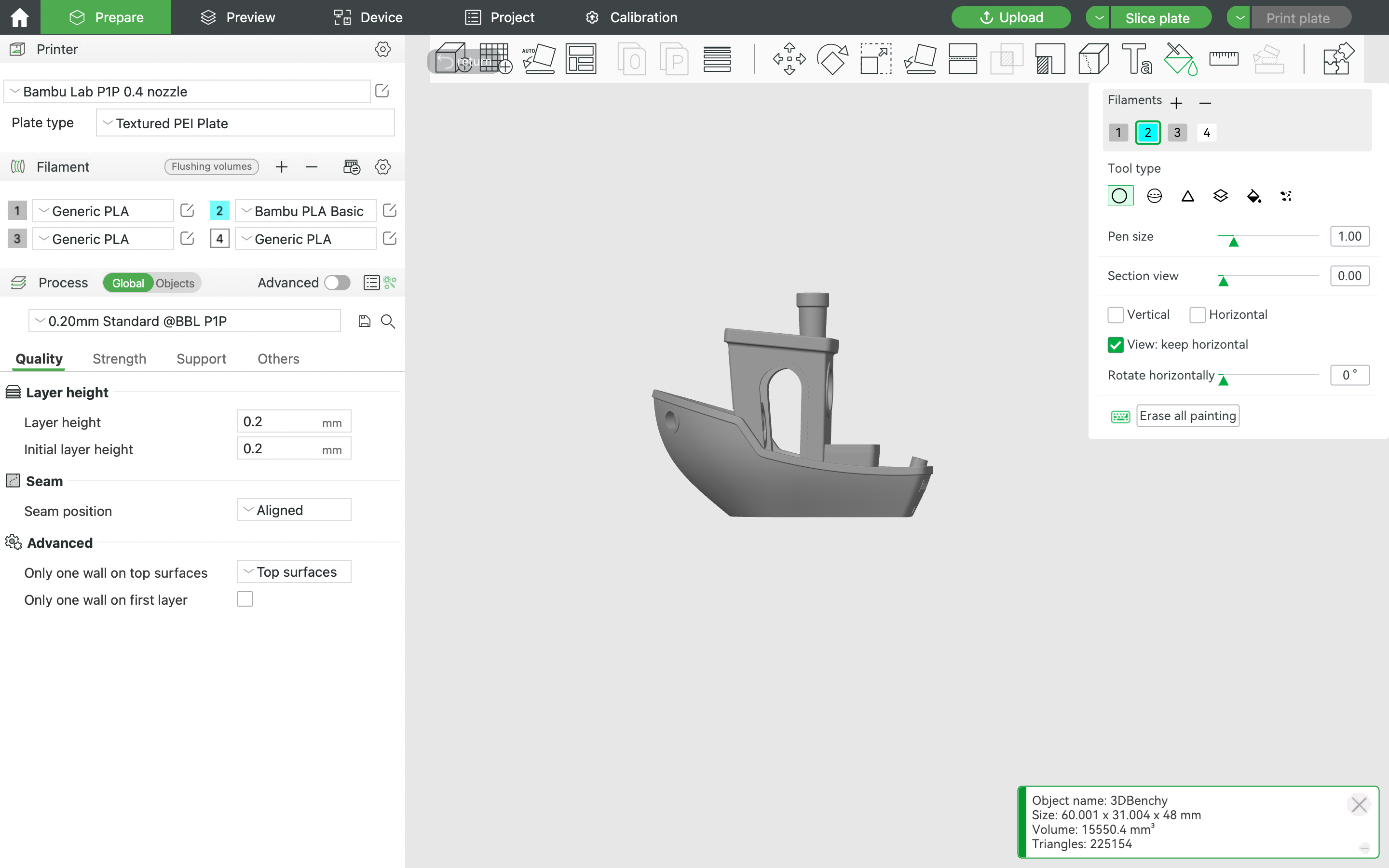The width and height of the screenshot is (1389, 868).
Task: Select the Seam painting tool
Action: pos(1093,58)
